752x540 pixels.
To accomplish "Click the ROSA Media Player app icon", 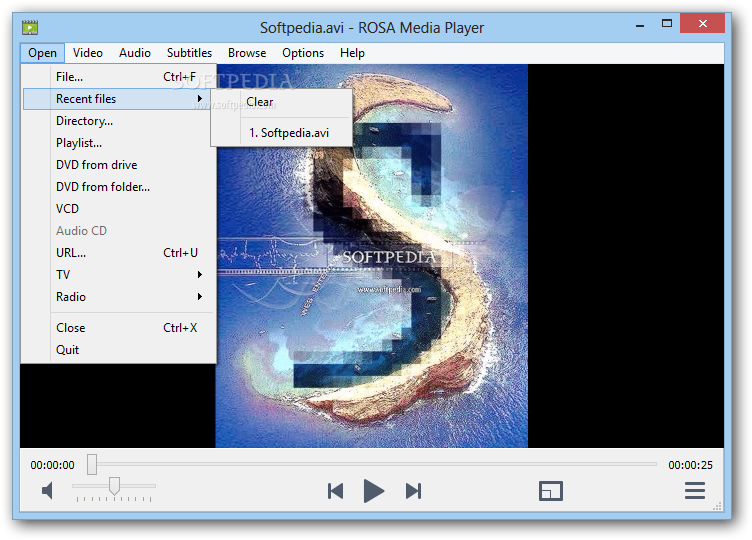I will click(x=30, y=27).
